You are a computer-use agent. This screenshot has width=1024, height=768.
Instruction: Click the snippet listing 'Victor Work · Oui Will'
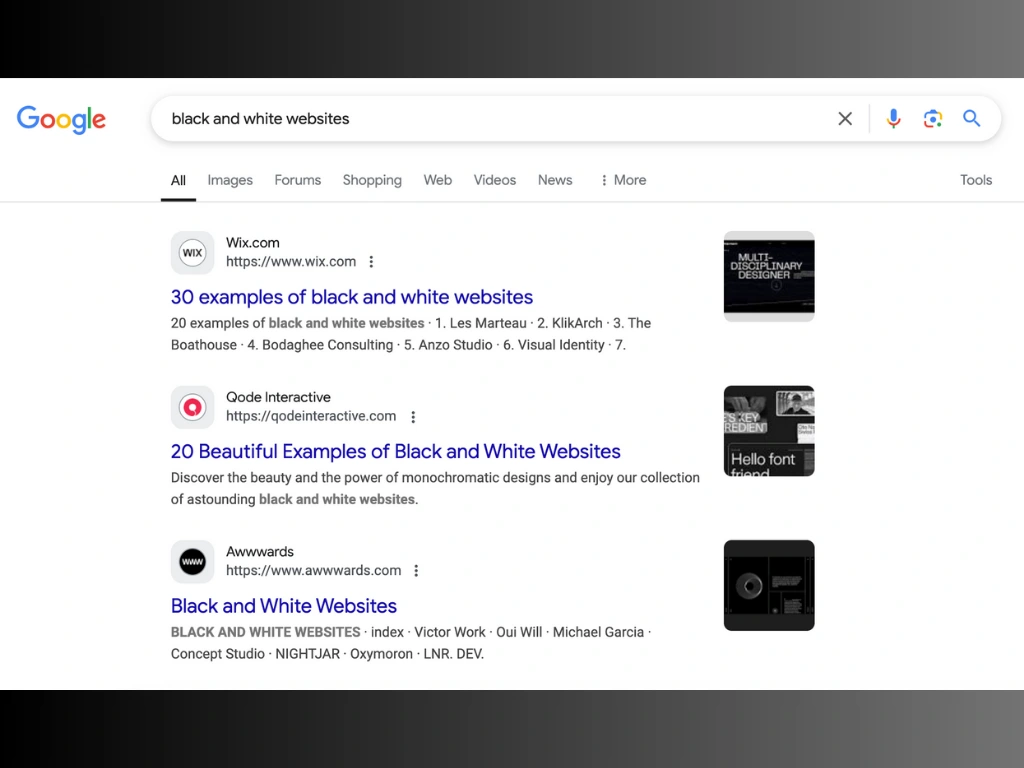(411, 643)
